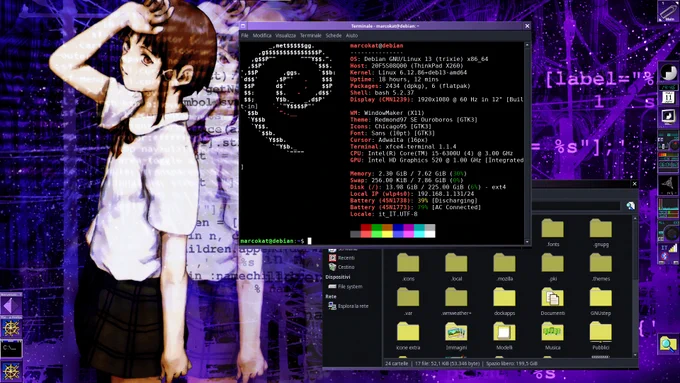Open the Modelli folder
Screen dimensions: 680x383
pos(504,336)
